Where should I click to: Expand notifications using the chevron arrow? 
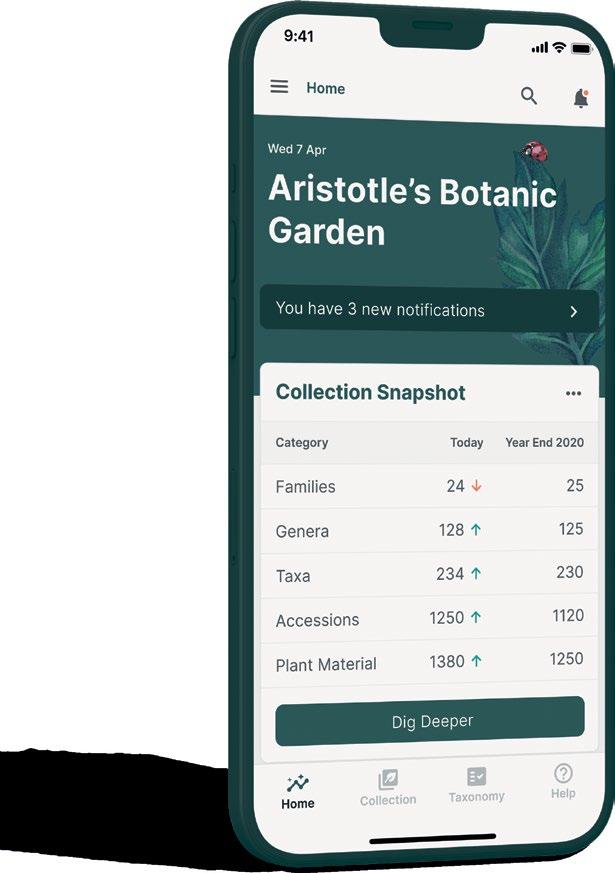[574, 312]
